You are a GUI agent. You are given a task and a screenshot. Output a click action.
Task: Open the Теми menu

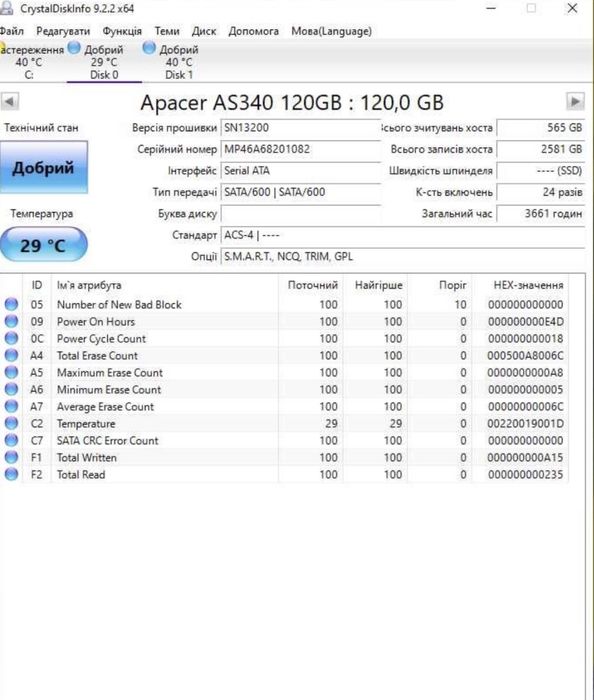click(x=167, y=31)
